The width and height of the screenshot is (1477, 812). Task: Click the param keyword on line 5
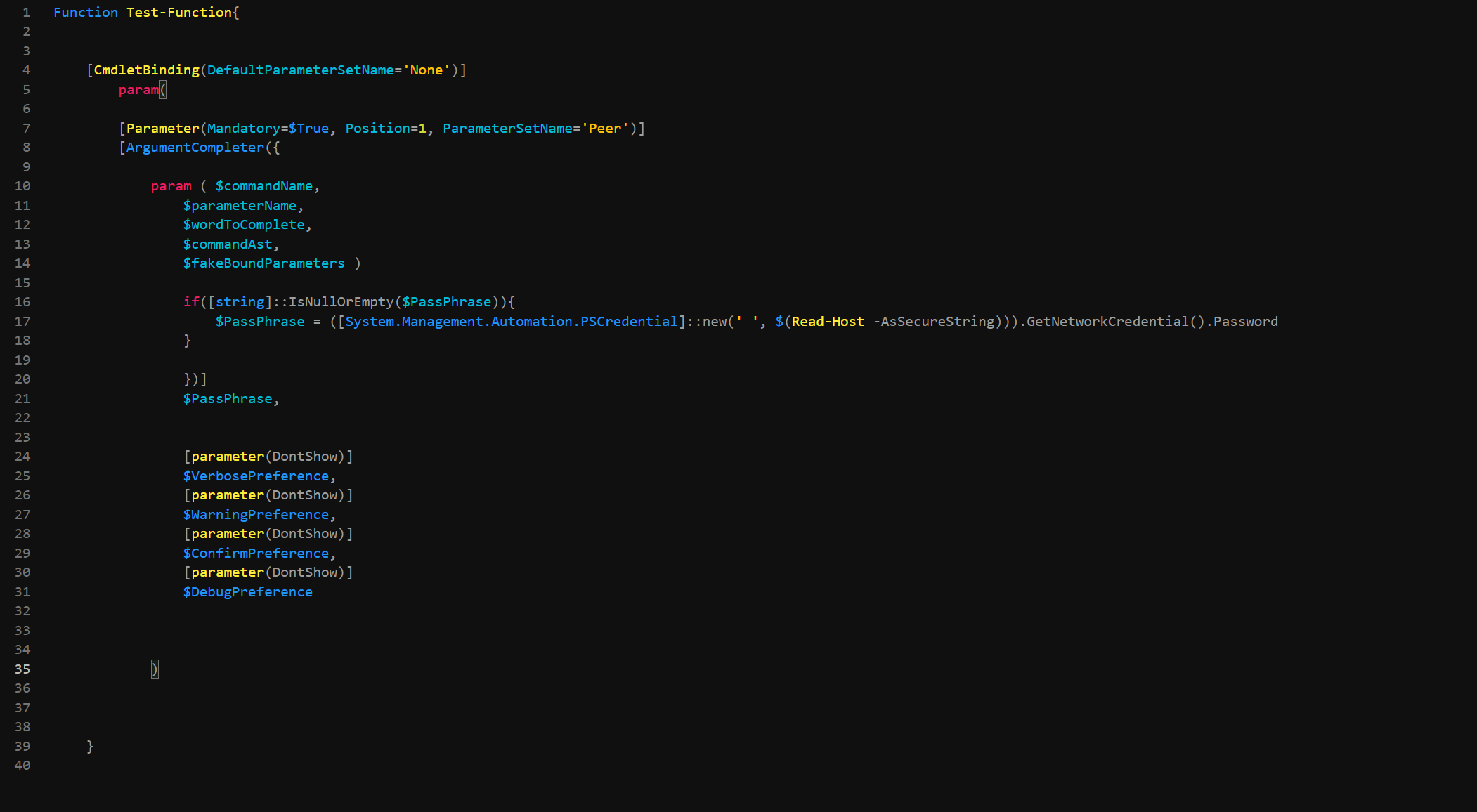tap(138, 89)
